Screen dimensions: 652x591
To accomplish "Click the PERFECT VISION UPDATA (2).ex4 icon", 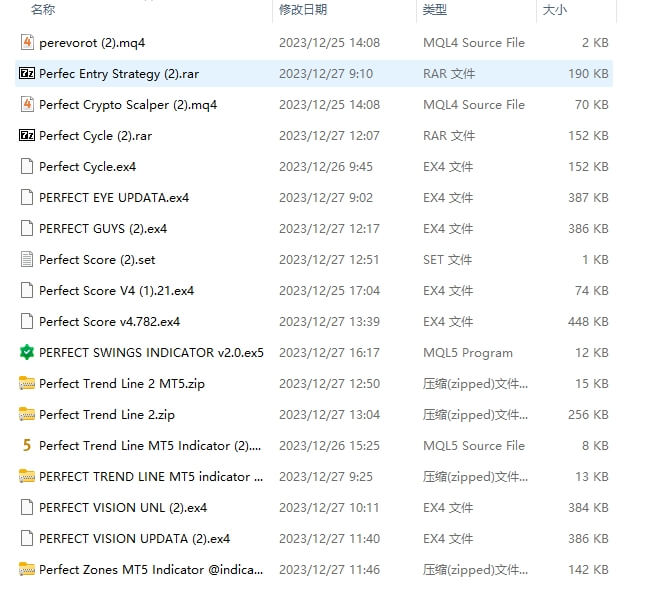I will [27, 538].
